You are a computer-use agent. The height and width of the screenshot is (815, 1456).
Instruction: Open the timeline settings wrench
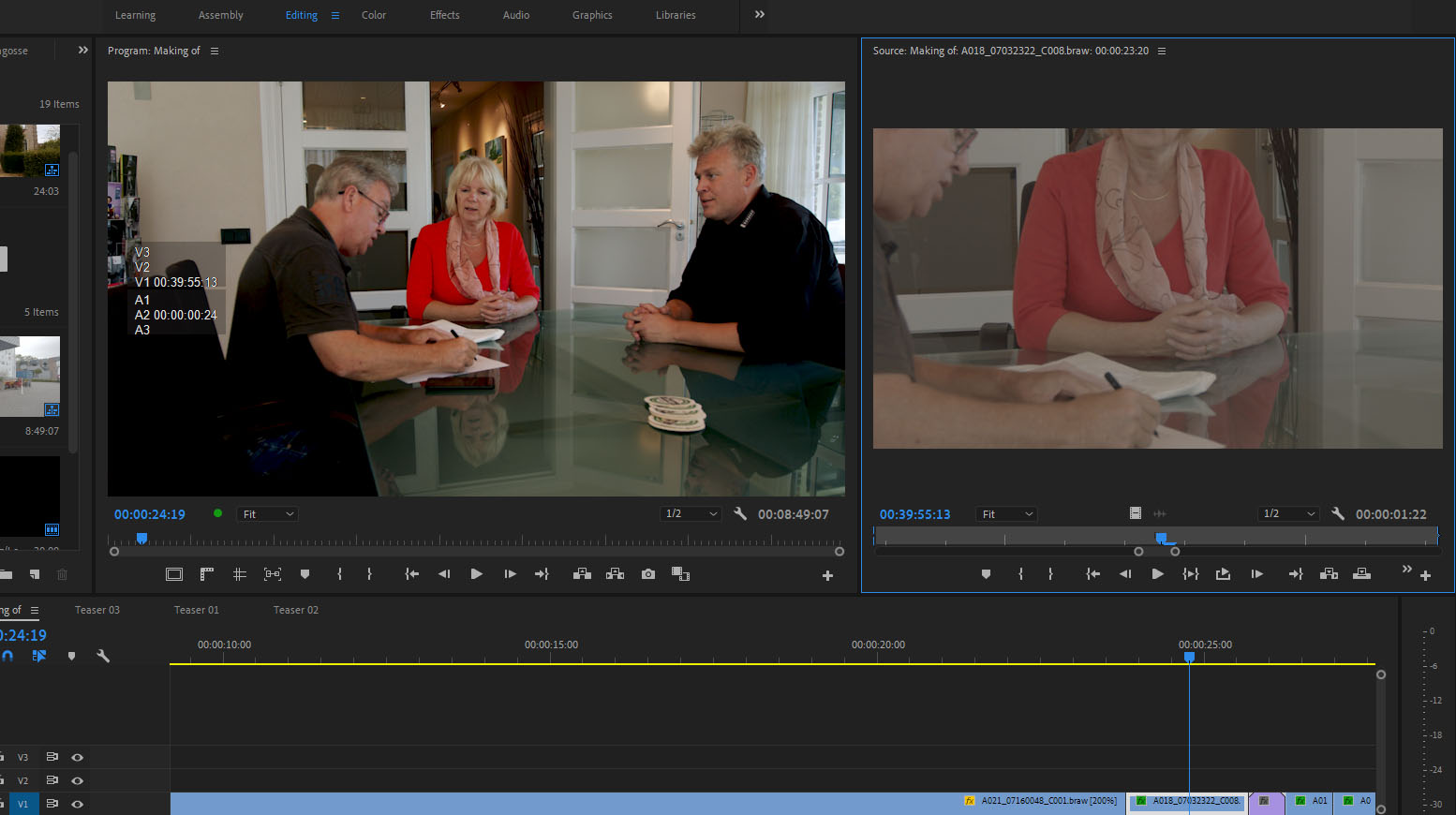[x=103, y=656]
